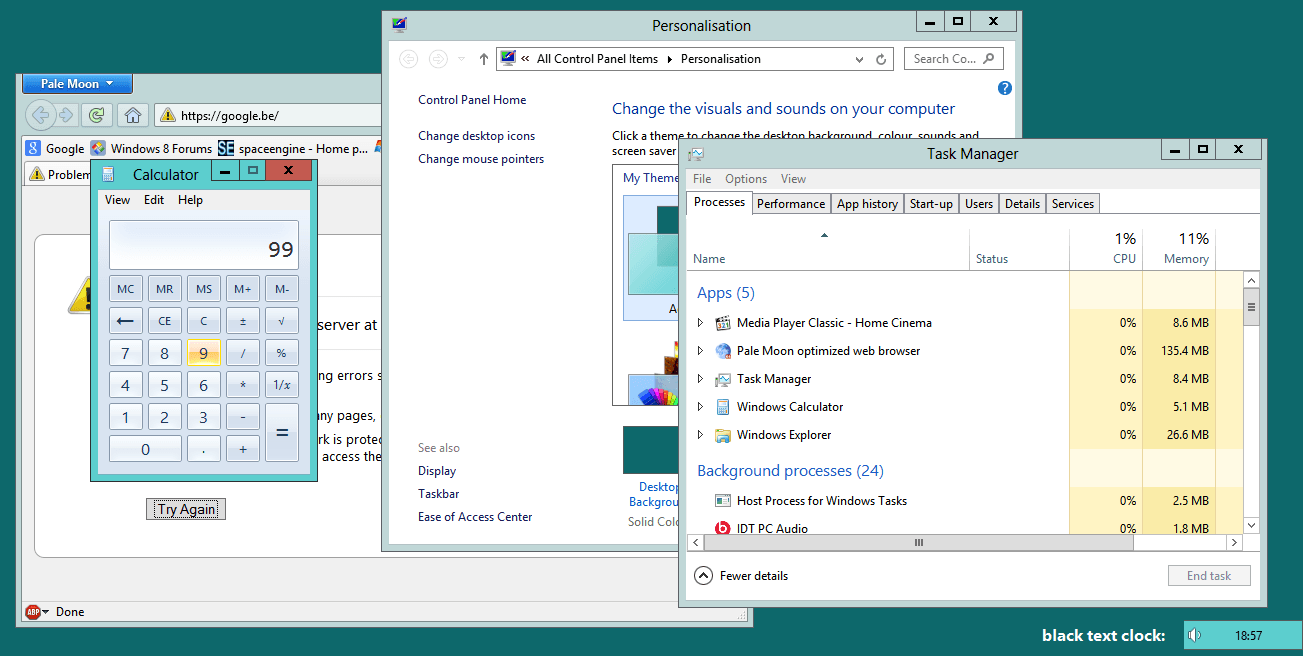Expand the Pale Moon optimized web browser row

[700, 351]
